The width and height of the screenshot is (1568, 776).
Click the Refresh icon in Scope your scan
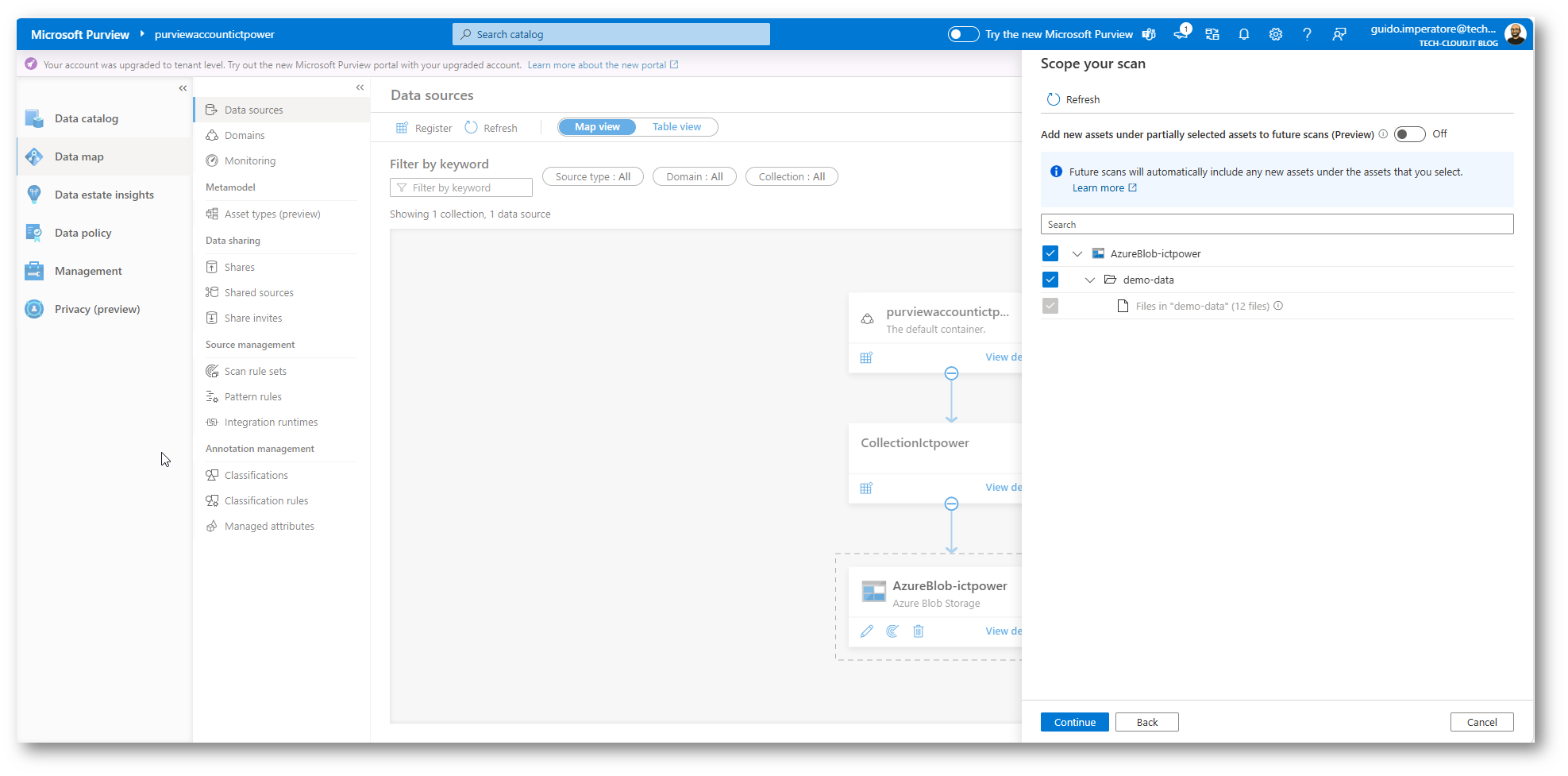(1053, 99)
